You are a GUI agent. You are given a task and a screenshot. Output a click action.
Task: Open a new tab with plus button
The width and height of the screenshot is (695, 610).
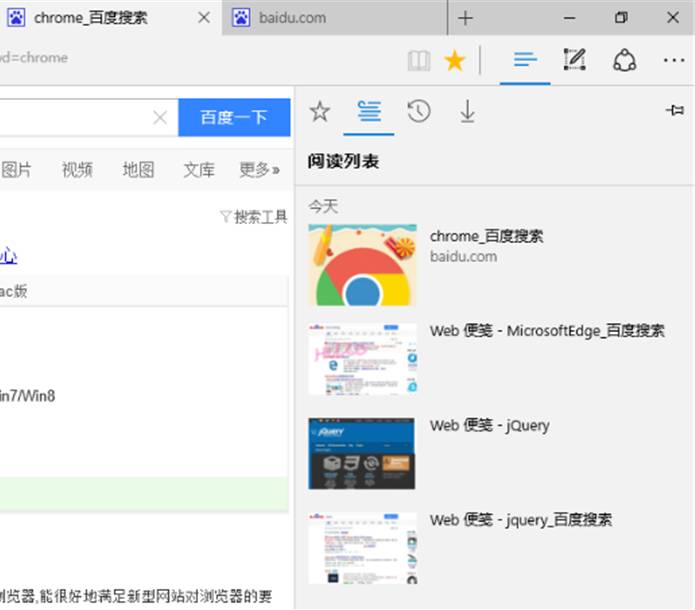[x=465, y=18]
